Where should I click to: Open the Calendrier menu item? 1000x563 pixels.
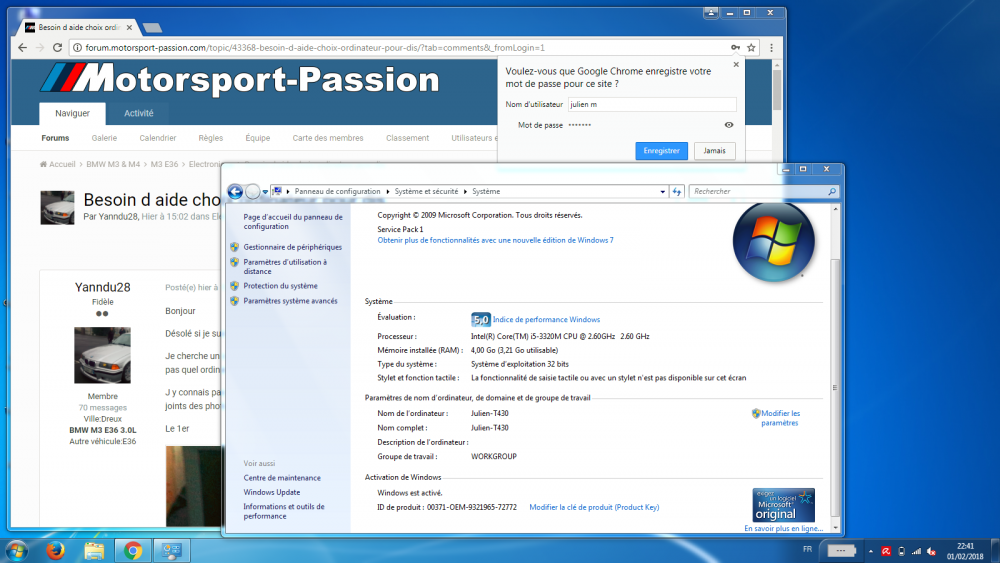(158, 138)
